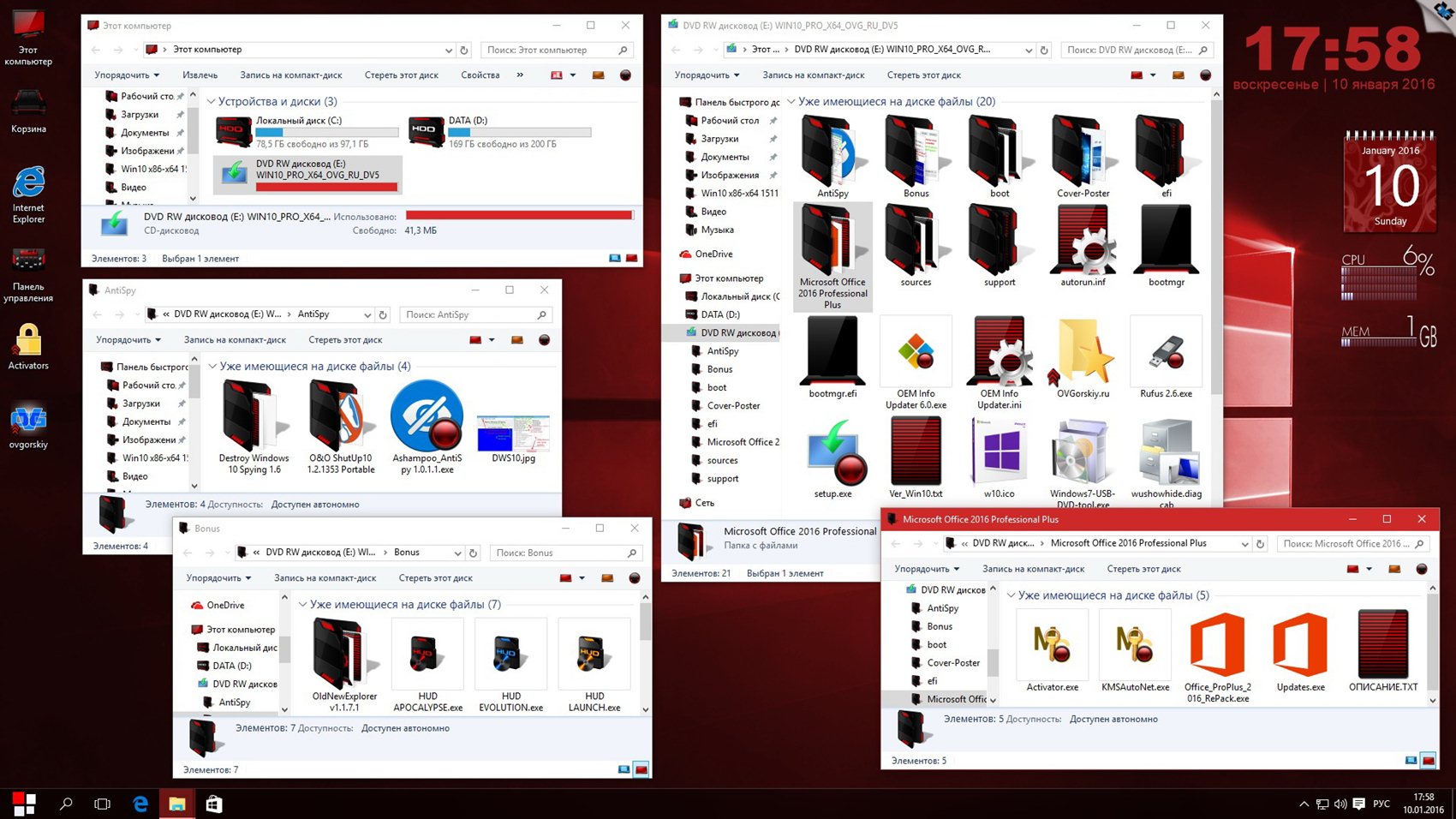Screen dimensions: 1456x819
Task: Click Свойства in This PC toolbar
Action: pos(480,75)
